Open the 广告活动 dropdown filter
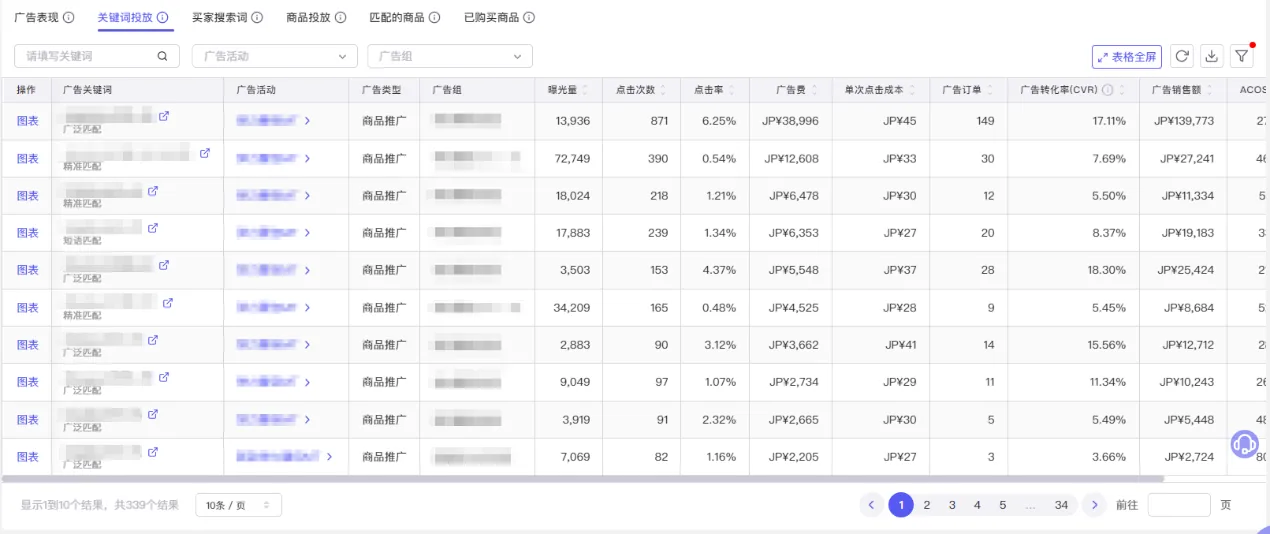 click(x=274, y=56)
